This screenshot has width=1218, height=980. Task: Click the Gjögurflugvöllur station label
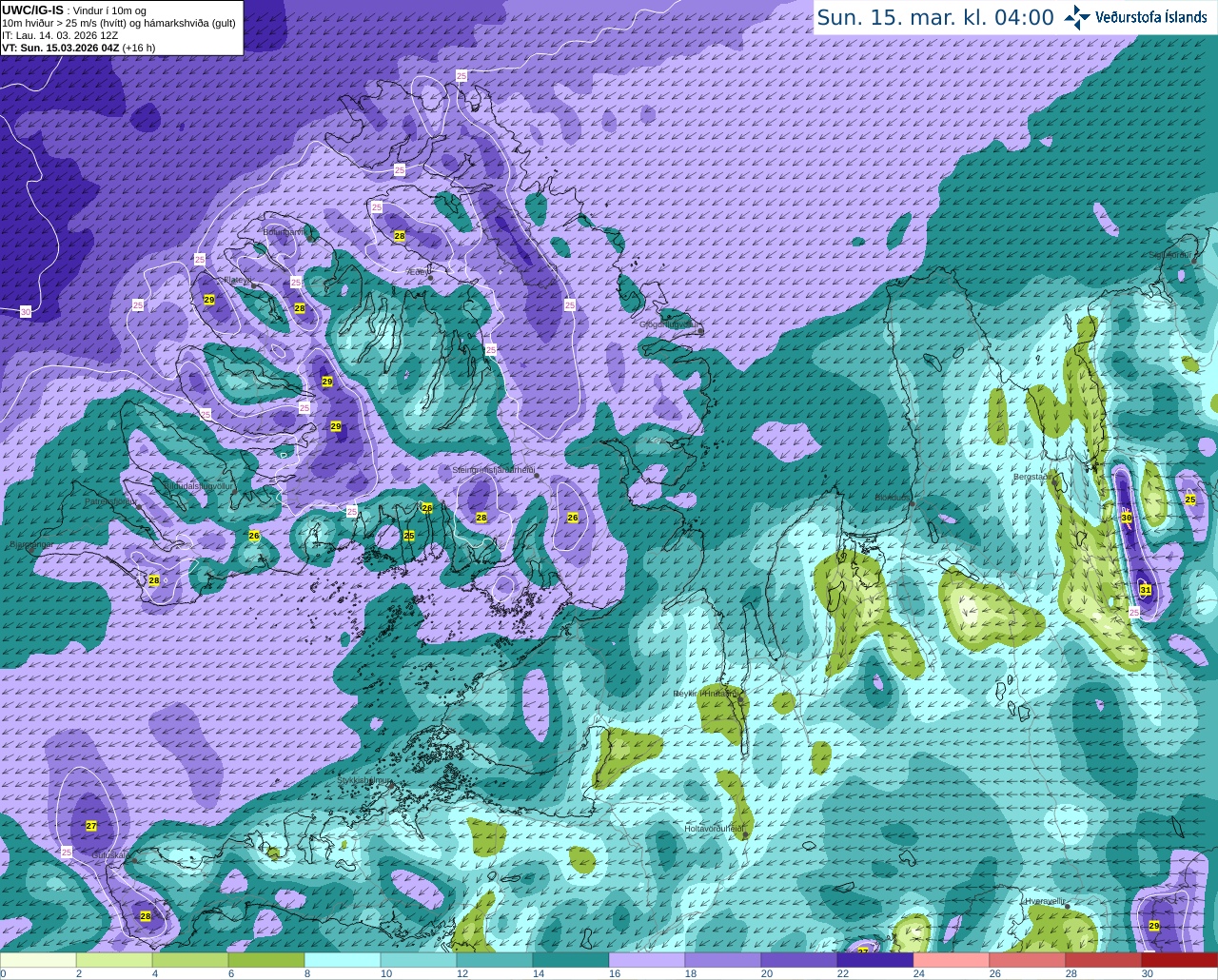(x=671, y=324)
